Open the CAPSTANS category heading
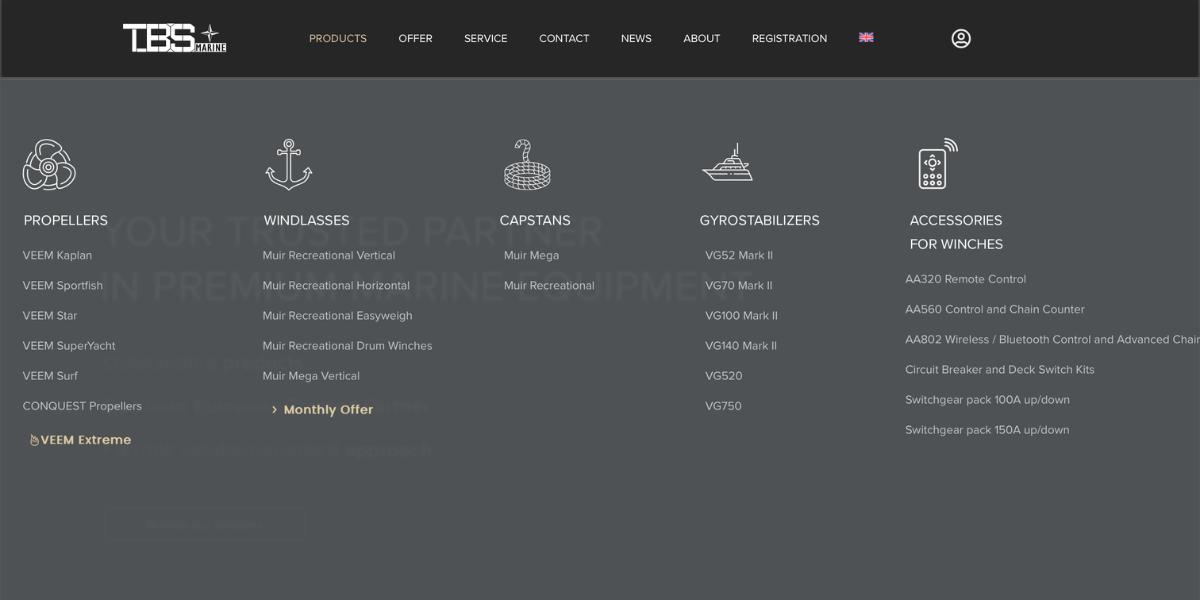The height and width of the screenshot is (600, 1200). [535, 220]
